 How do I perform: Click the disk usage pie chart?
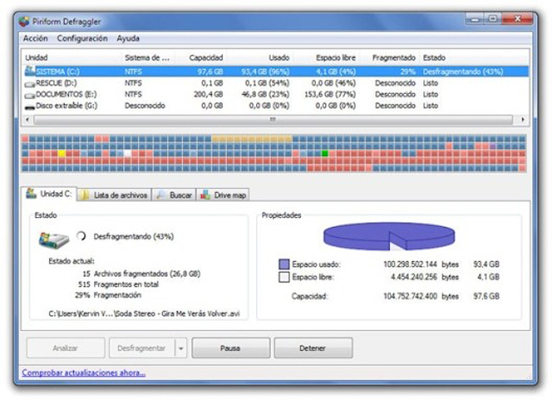[389, 236]
